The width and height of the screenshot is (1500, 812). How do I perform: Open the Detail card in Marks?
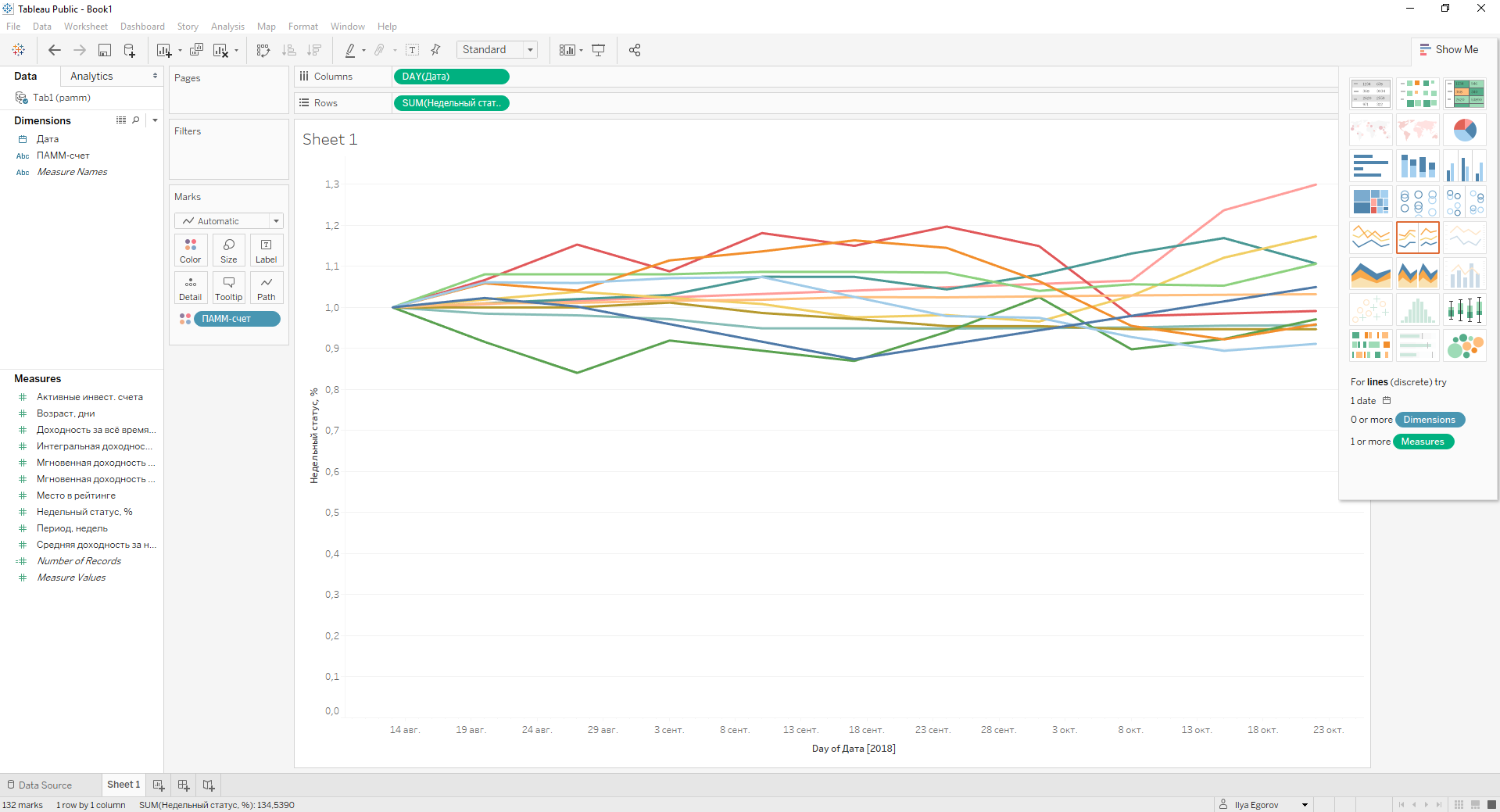coord(191,288)
